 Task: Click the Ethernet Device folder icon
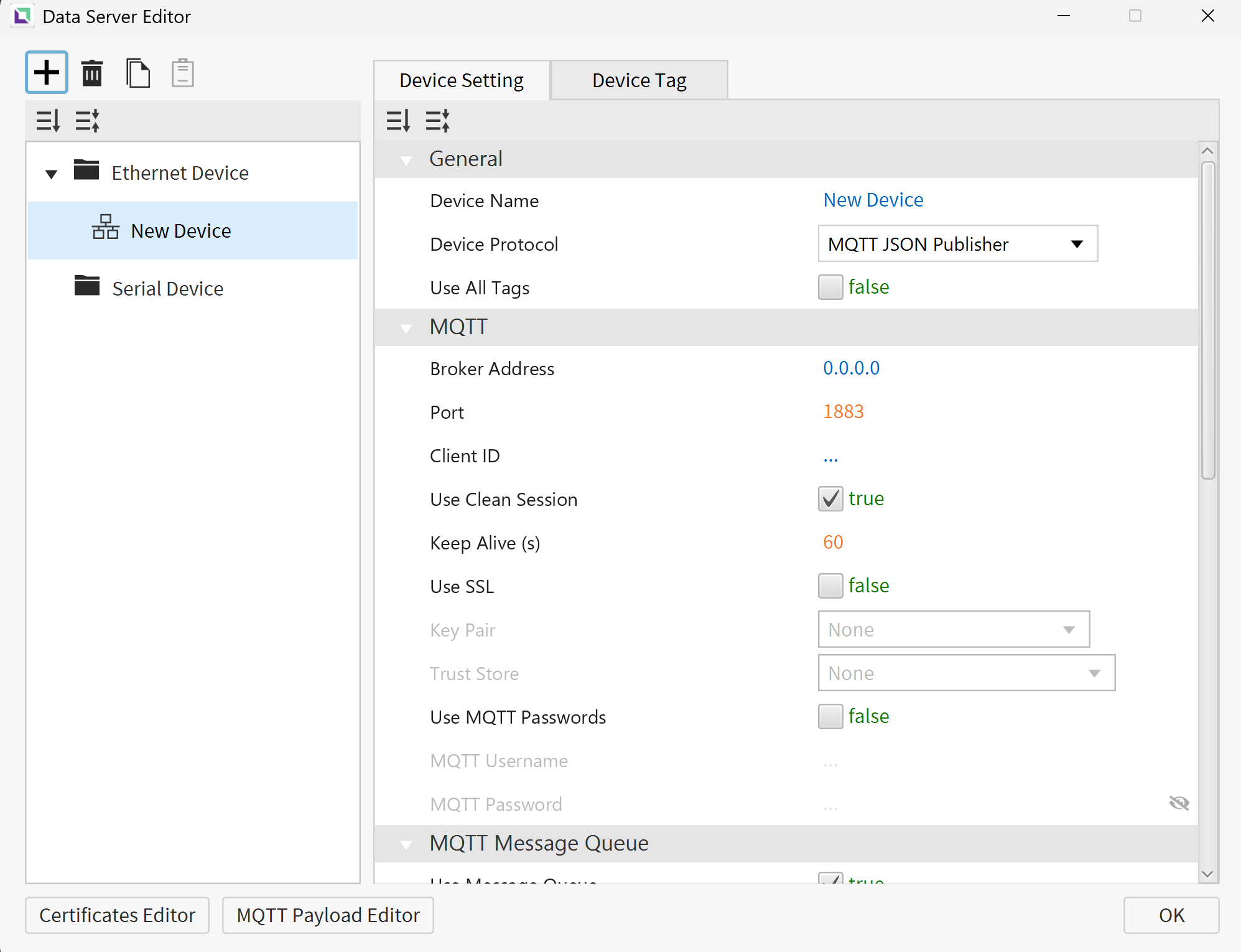tap(86, 170)
